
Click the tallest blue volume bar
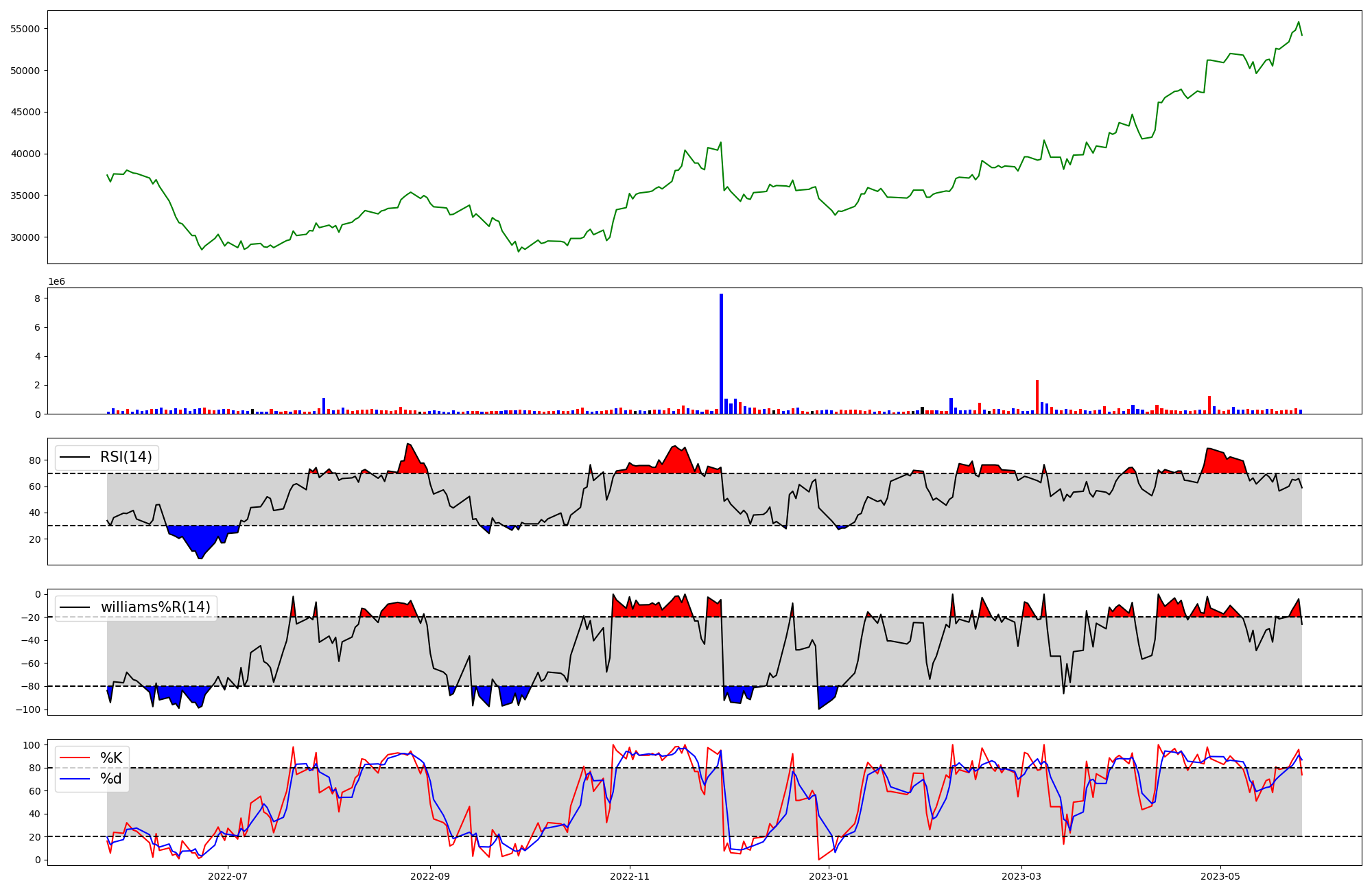pyautogui.click(x=721, y=353)
